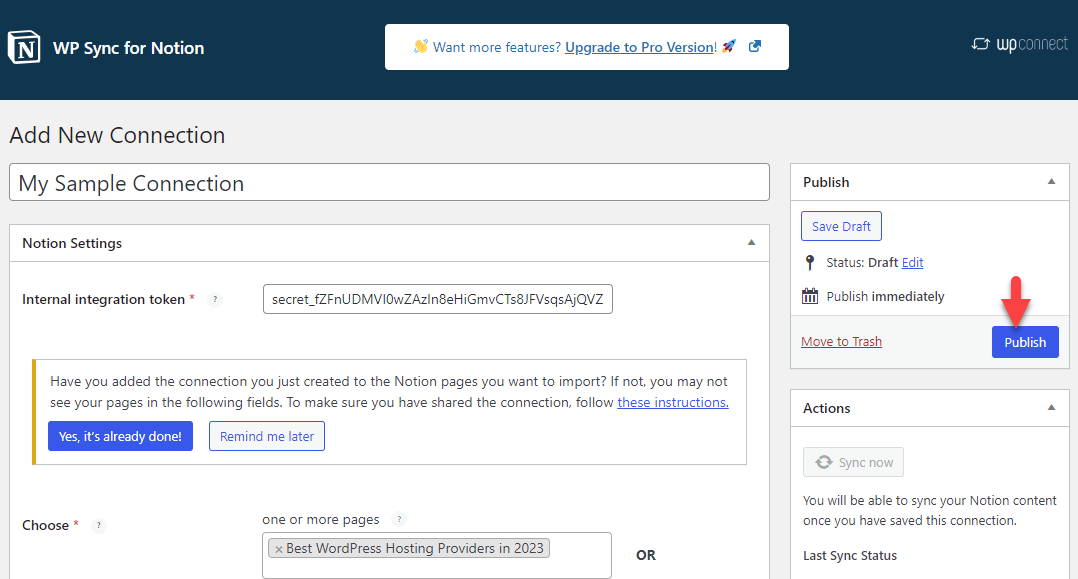Click Move to Trash link
The height and width of the screenshot is (579, 1078).
click(x=842, y=341)
